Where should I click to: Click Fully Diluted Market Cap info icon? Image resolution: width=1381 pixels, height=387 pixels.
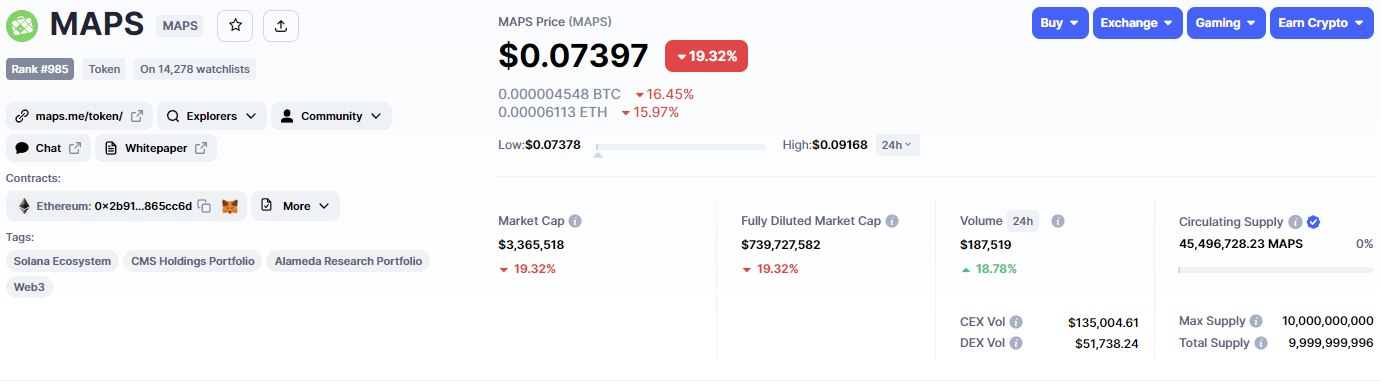(892, 221)
